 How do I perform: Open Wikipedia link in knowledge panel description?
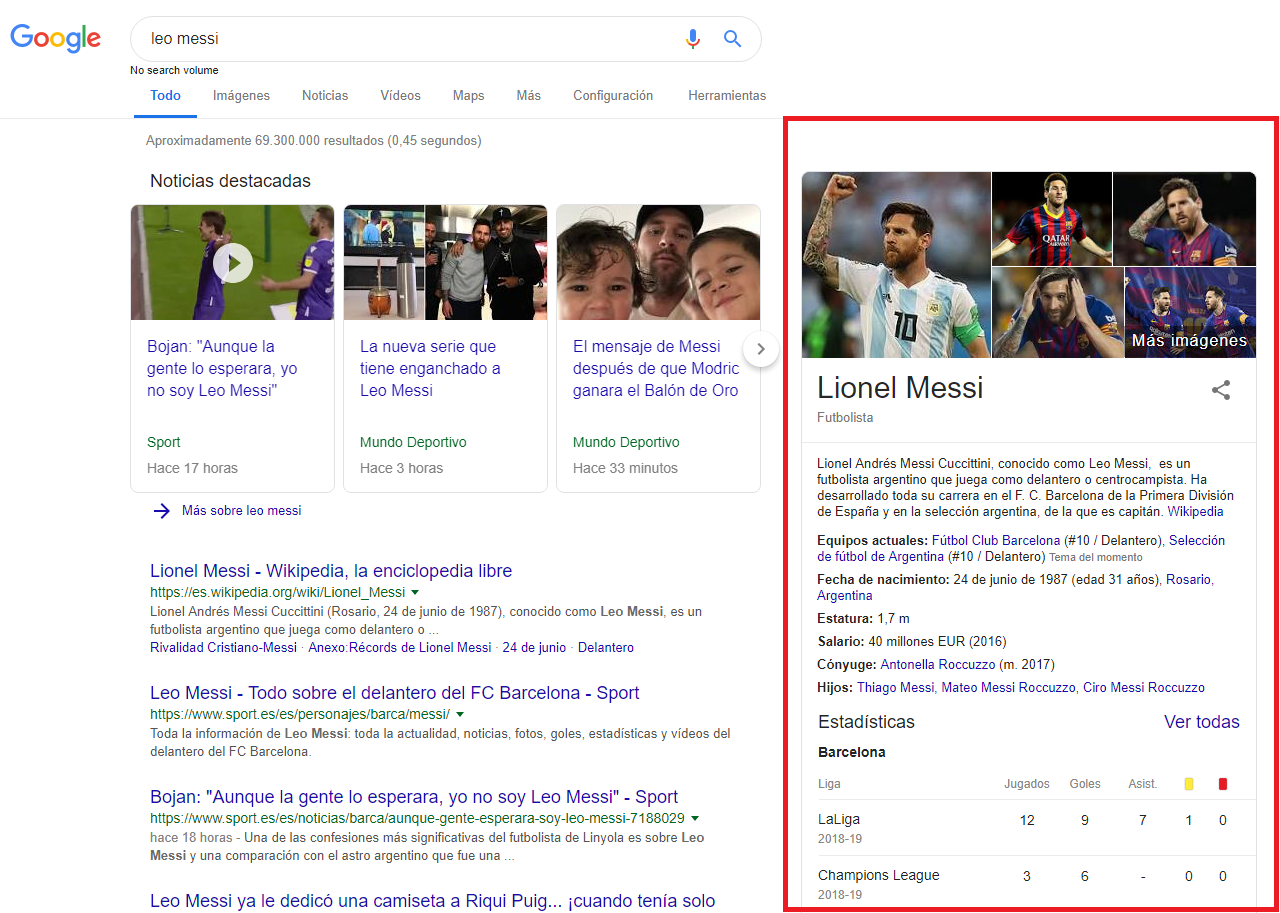pyautogui.click(x=1196, y=511)
